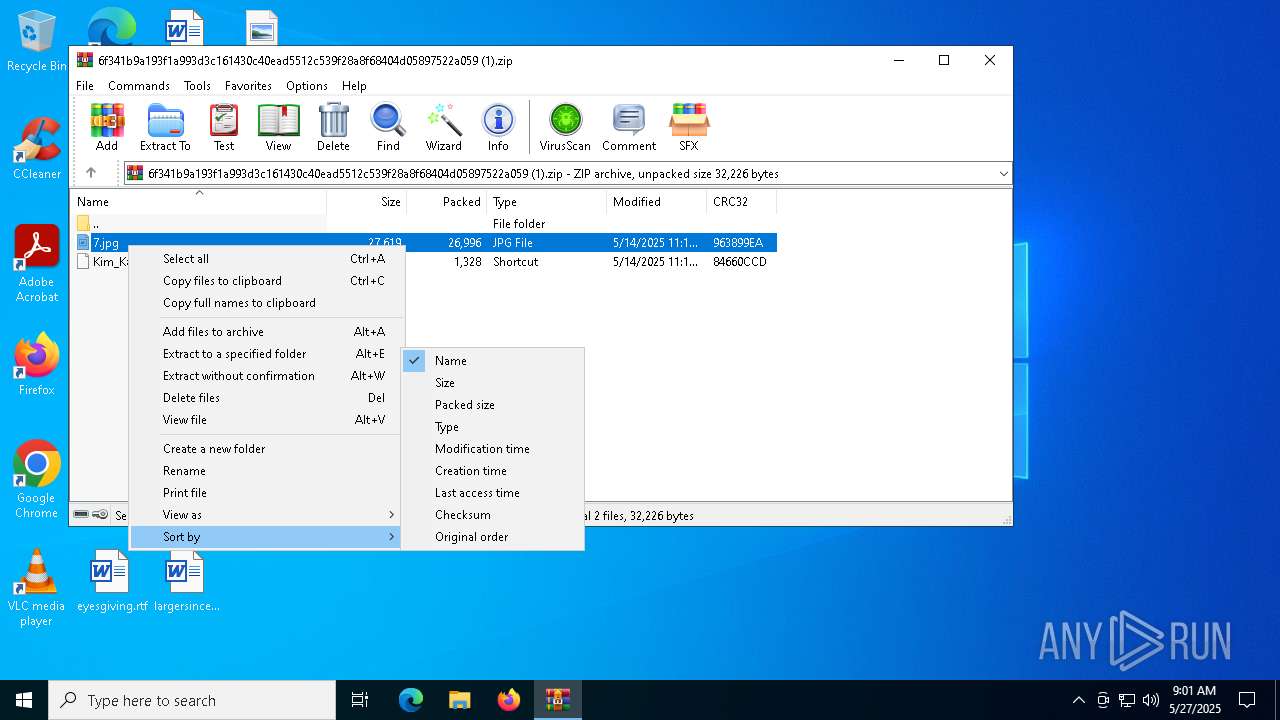
Task: Open the Options menu
Action: point(307,86)
